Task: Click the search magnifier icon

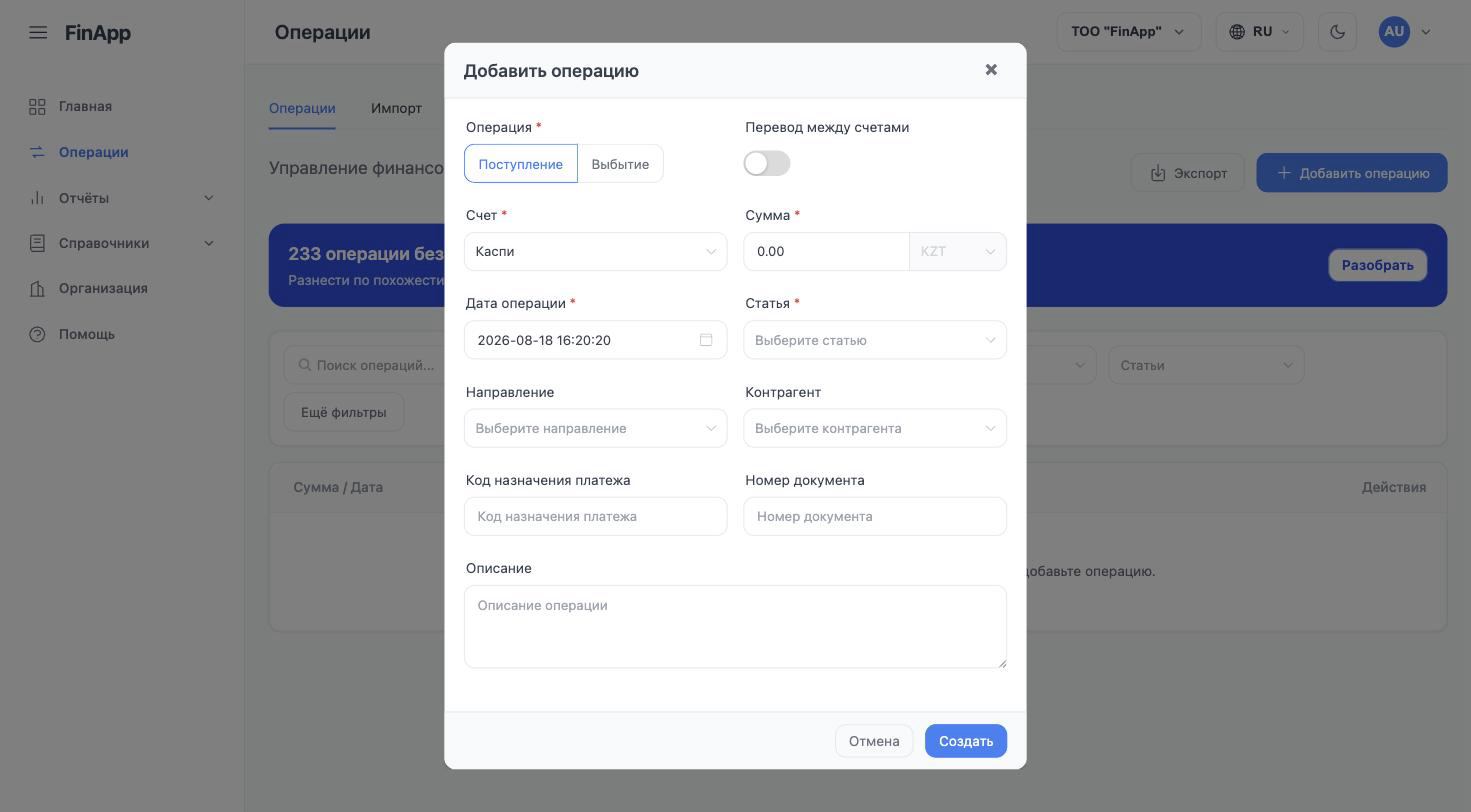Action: tap(305, 365)
